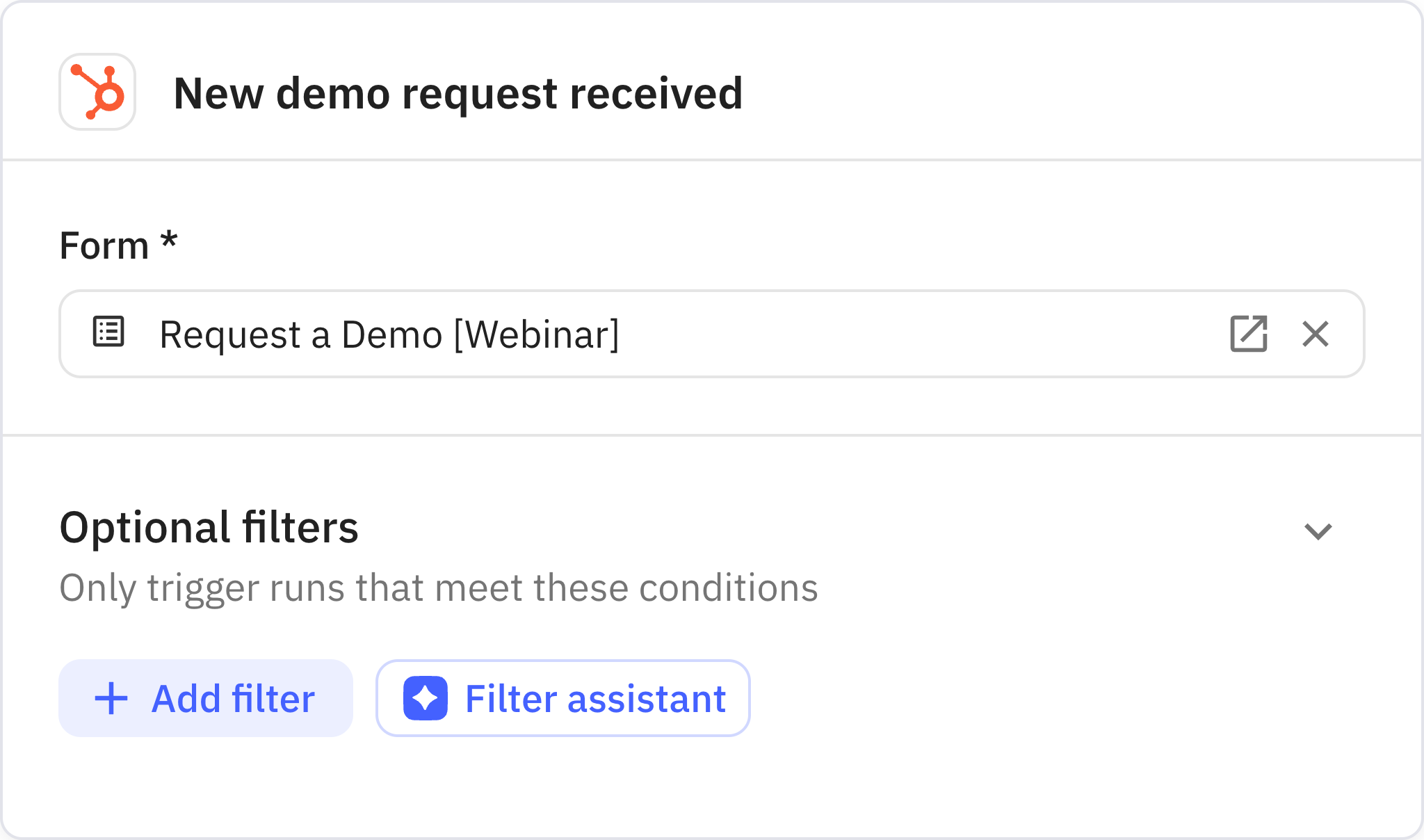Click the Form label above the field
Screen dimensions: 1424x840
pyautogui.click(x=118, y=243)
